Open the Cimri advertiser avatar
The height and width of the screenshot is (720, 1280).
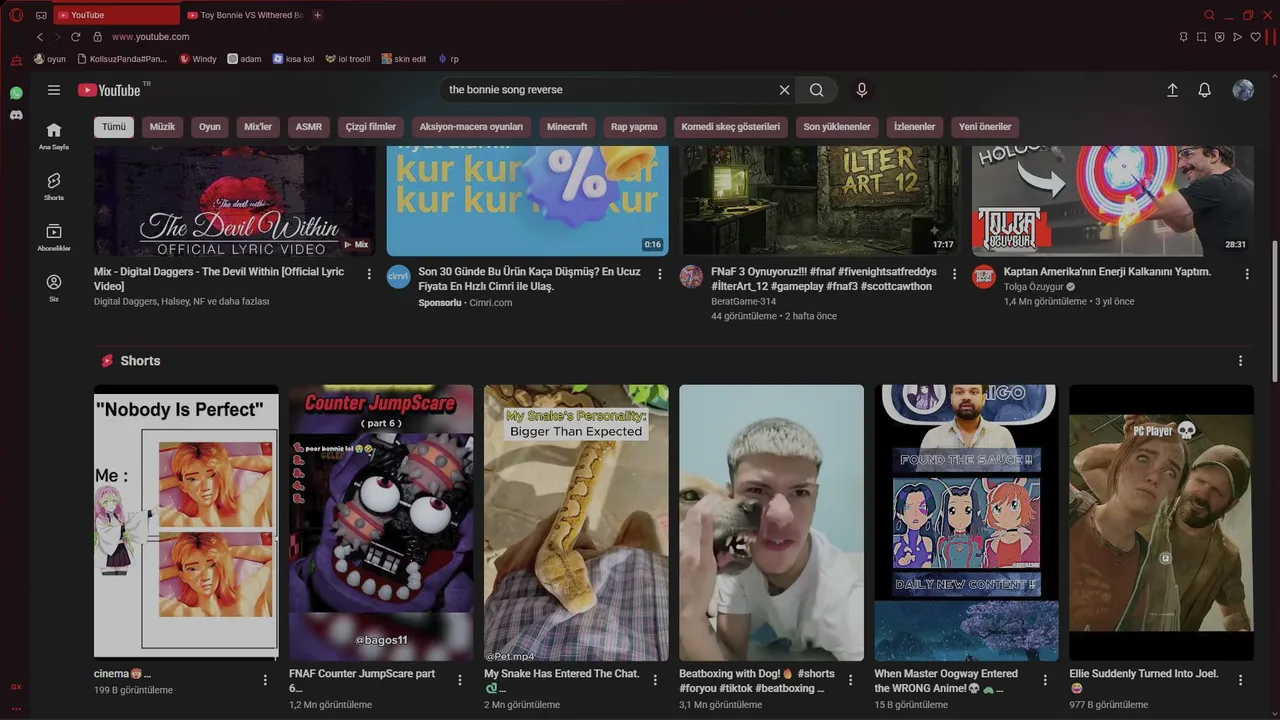coord(399,276)
